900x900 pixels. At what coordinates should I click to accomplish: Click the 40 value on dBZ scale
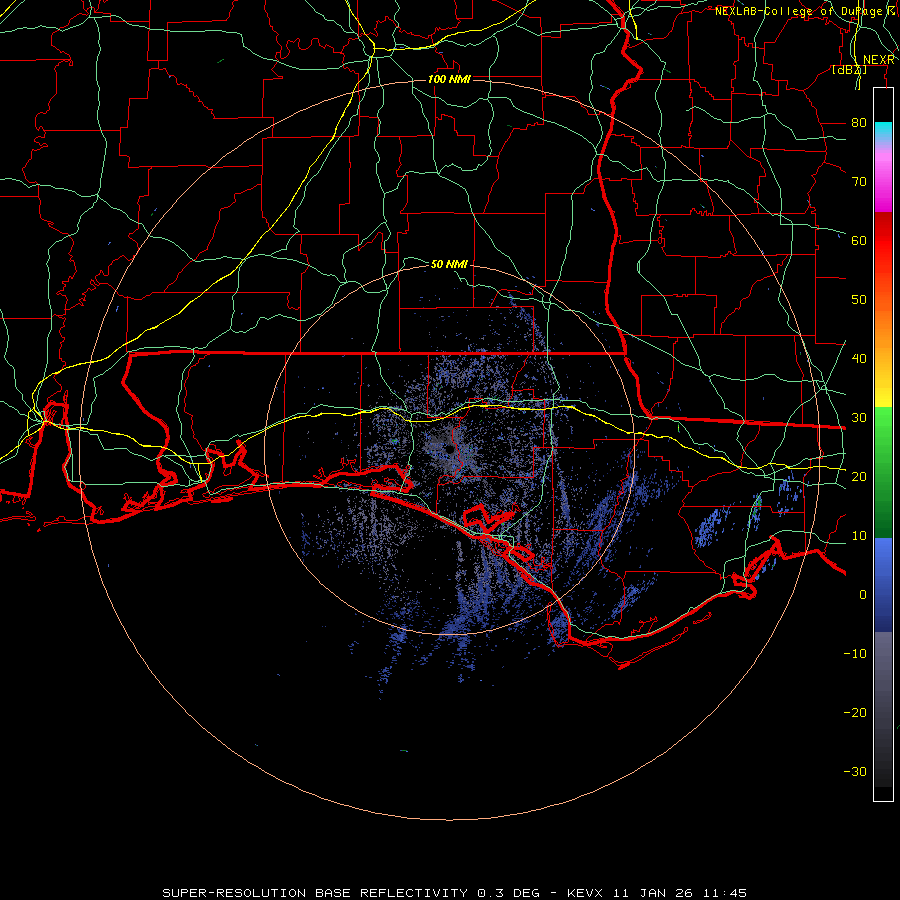pyautogui.click(x=859, y=359)
